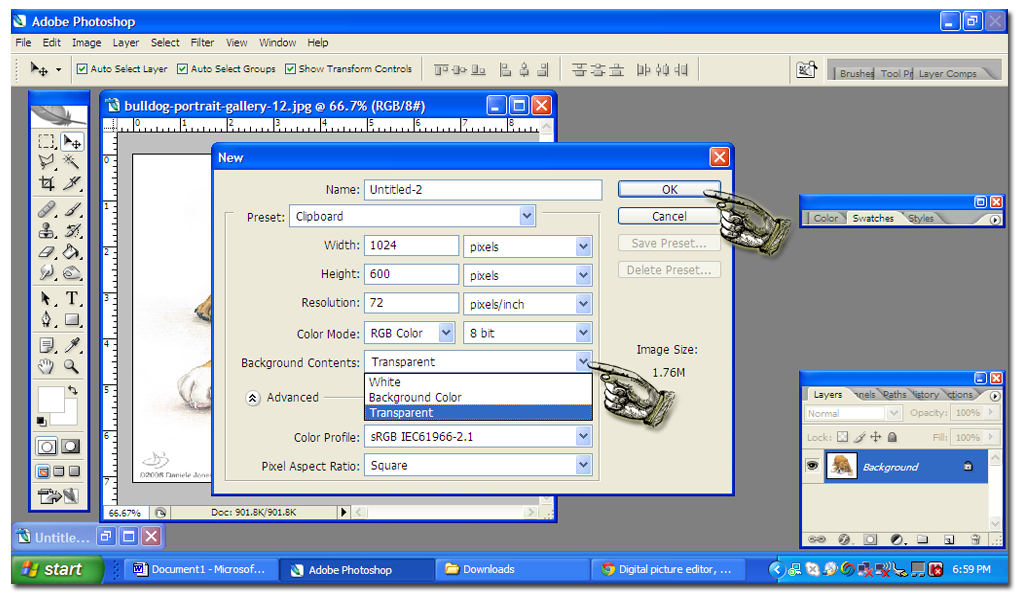The image size is (1024, 600).
Task: Select the Pen tool
Action: [x=46, y=319]
